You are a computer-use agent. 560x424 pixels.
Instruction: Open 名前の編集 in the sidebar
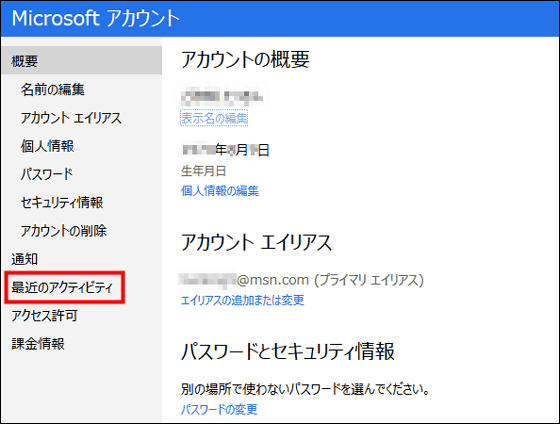coord(52,89)
